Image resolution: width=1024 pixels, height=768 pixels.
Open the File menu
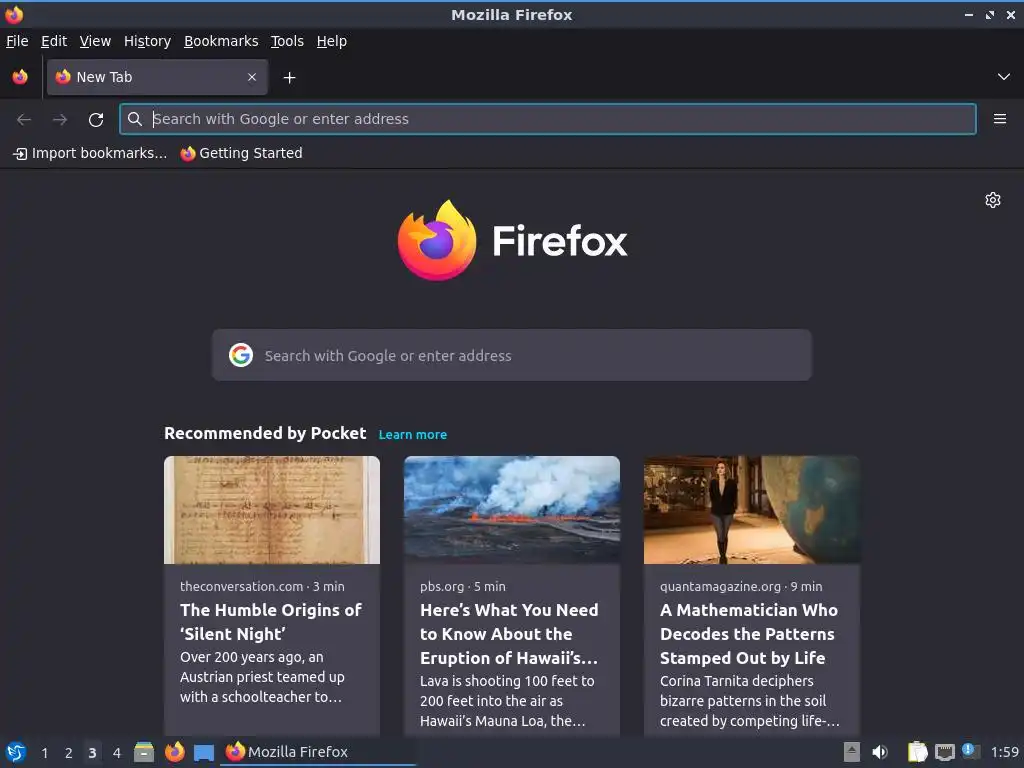[x=17, y=41]
